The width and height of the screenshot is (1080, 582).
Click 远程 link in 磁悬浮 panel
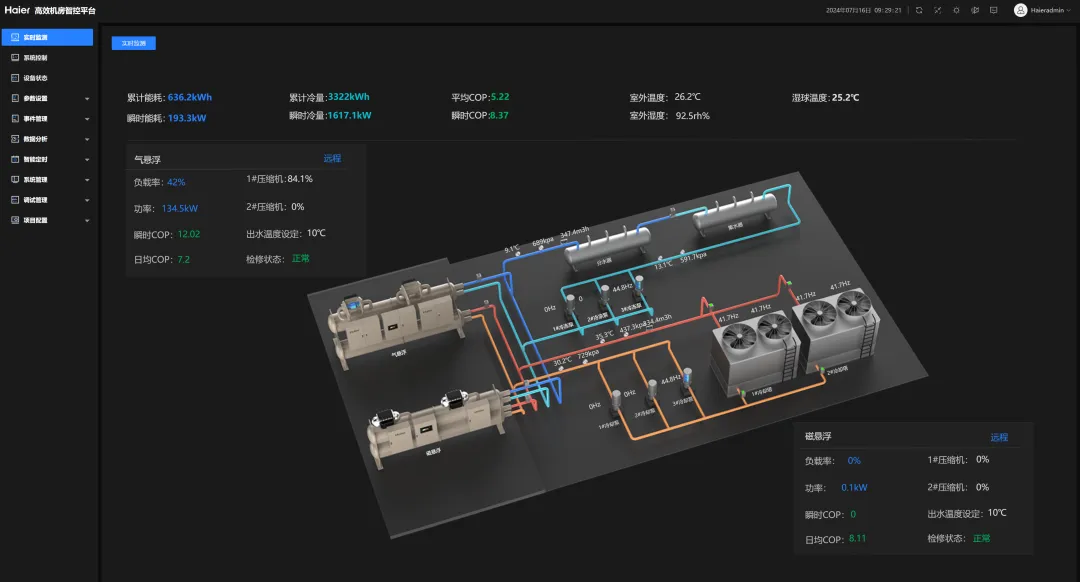999,437
